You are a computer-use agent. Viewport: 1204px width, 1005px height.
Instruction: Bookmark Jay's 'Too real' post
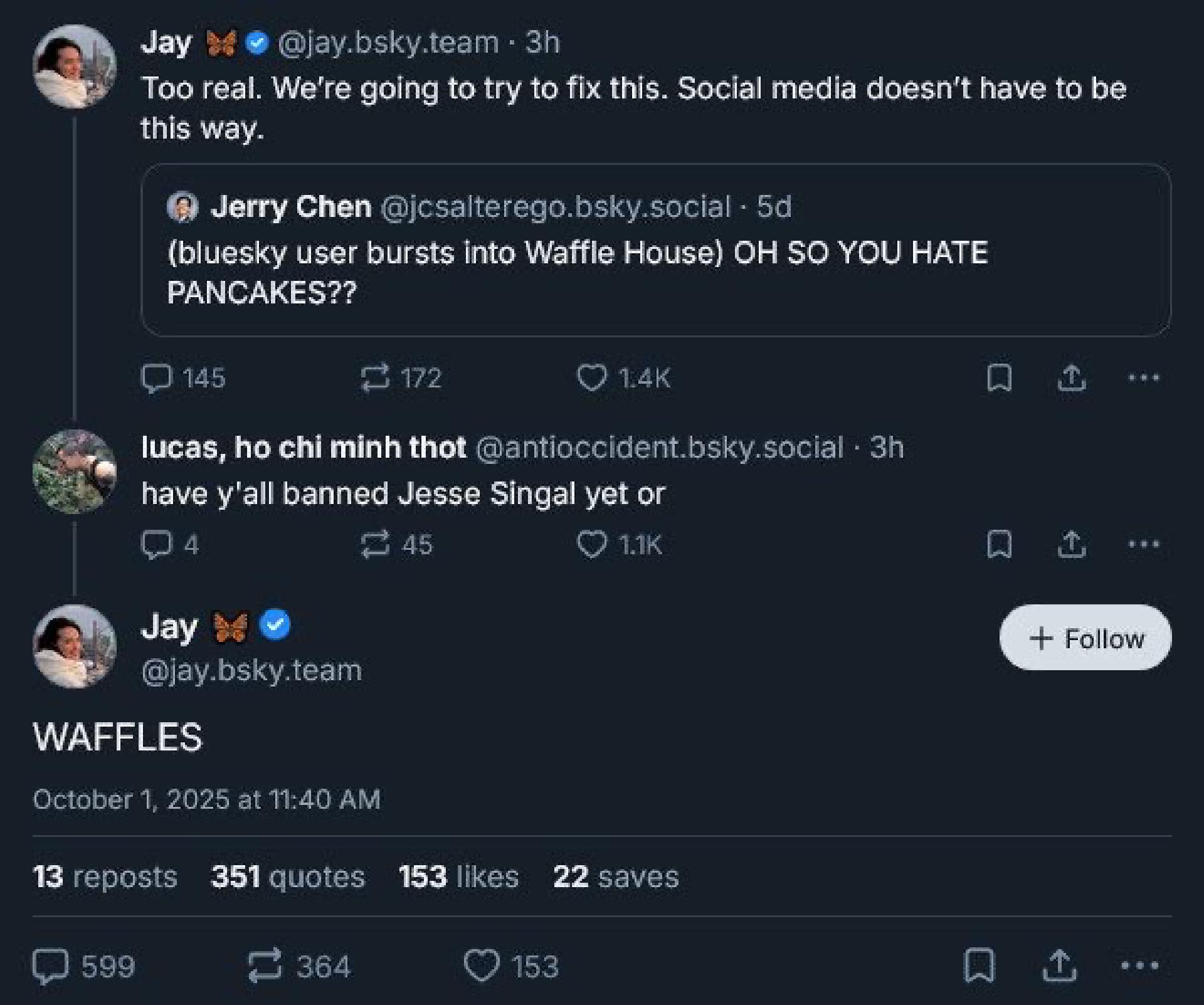pos(999,378)
